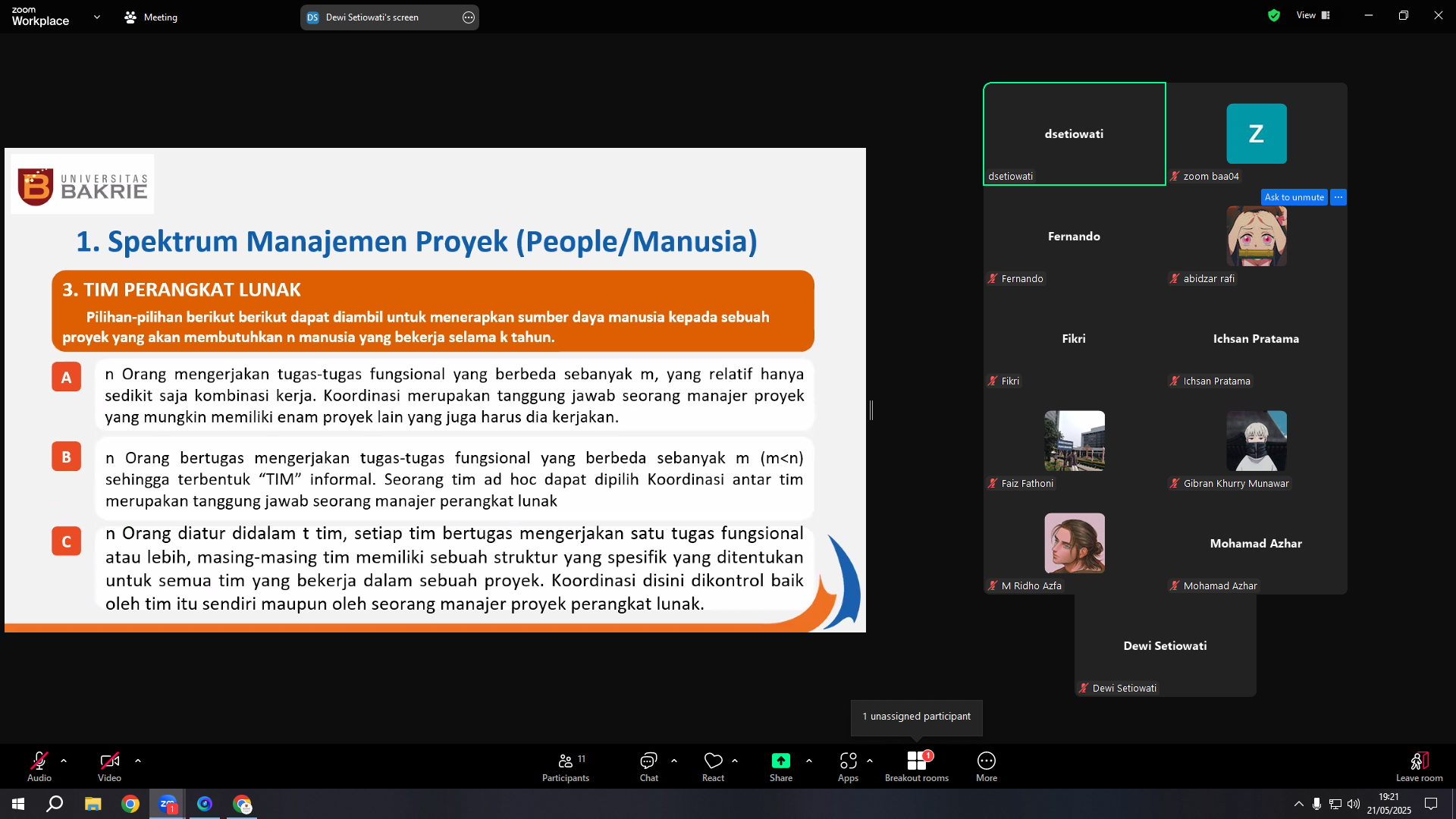The height and width of the screenshot is (819, 1456).
Task: Click the microphone system tray icon
Action: [x=1316, y=804]
